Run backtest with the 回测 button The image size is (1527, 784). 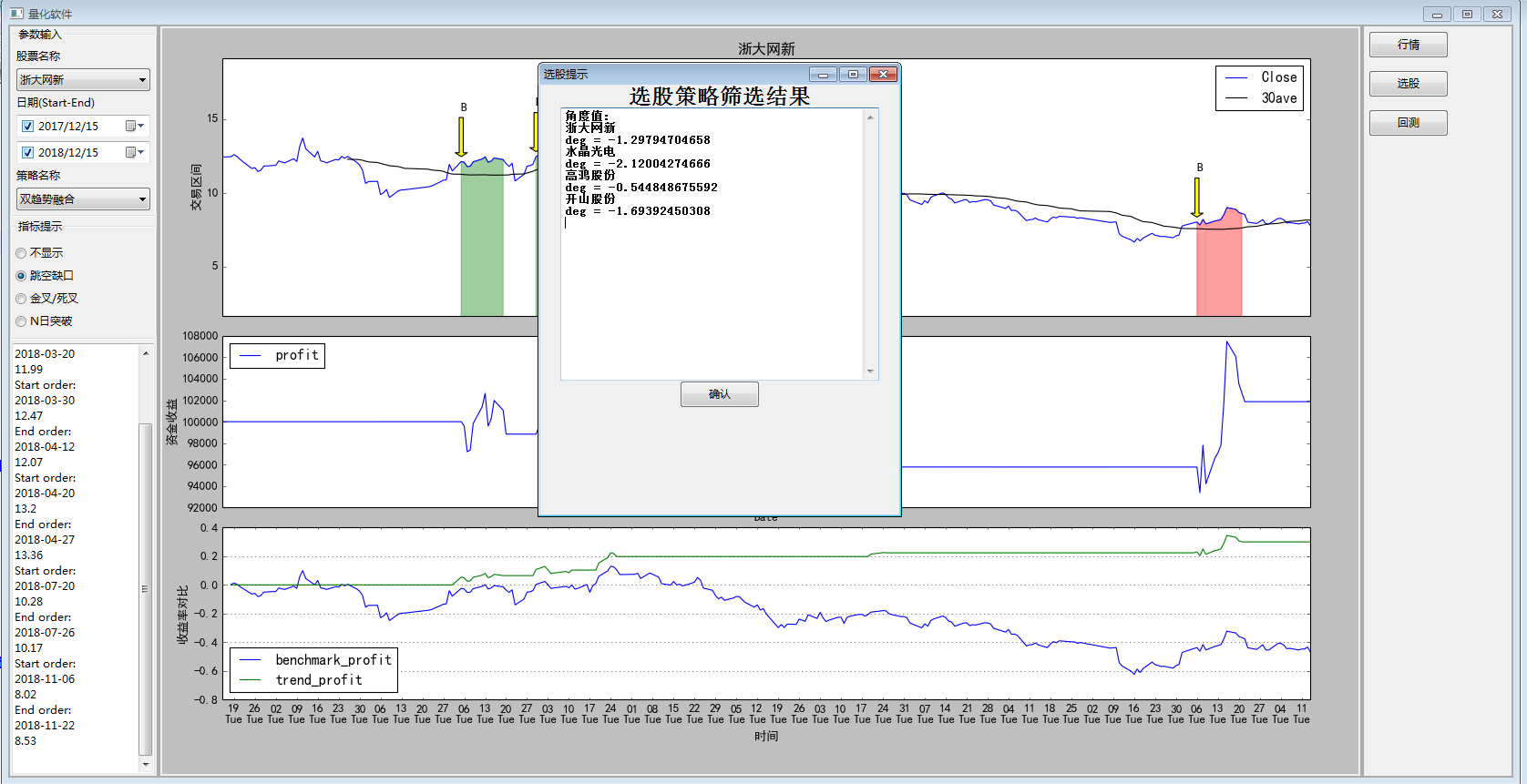(1408, 123)
